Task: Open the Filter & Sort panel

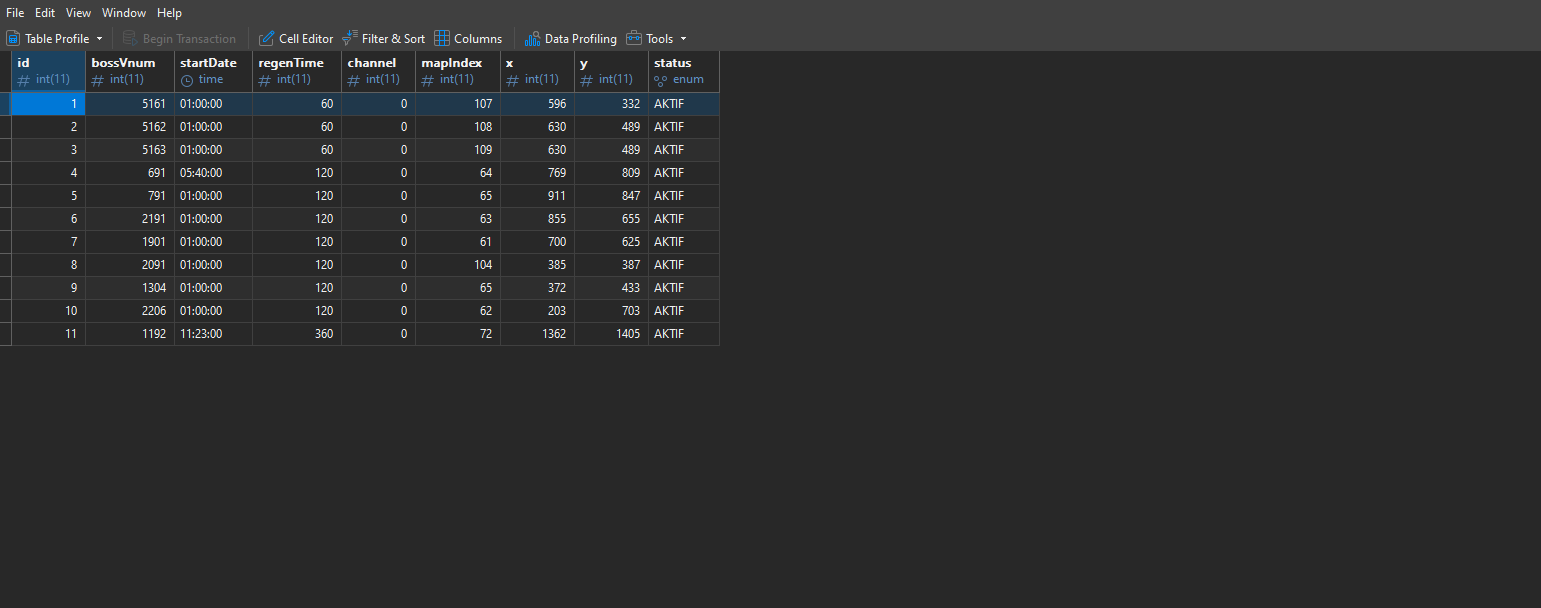Action: (383, 39)
